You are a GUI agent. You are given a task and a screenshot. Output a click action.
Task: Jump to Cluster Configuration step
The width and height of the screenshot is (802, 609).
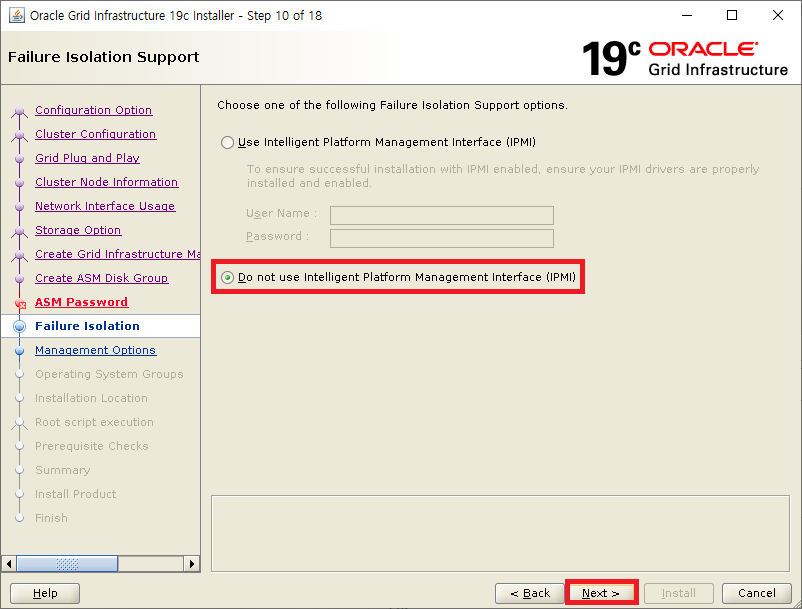point(96,134)
